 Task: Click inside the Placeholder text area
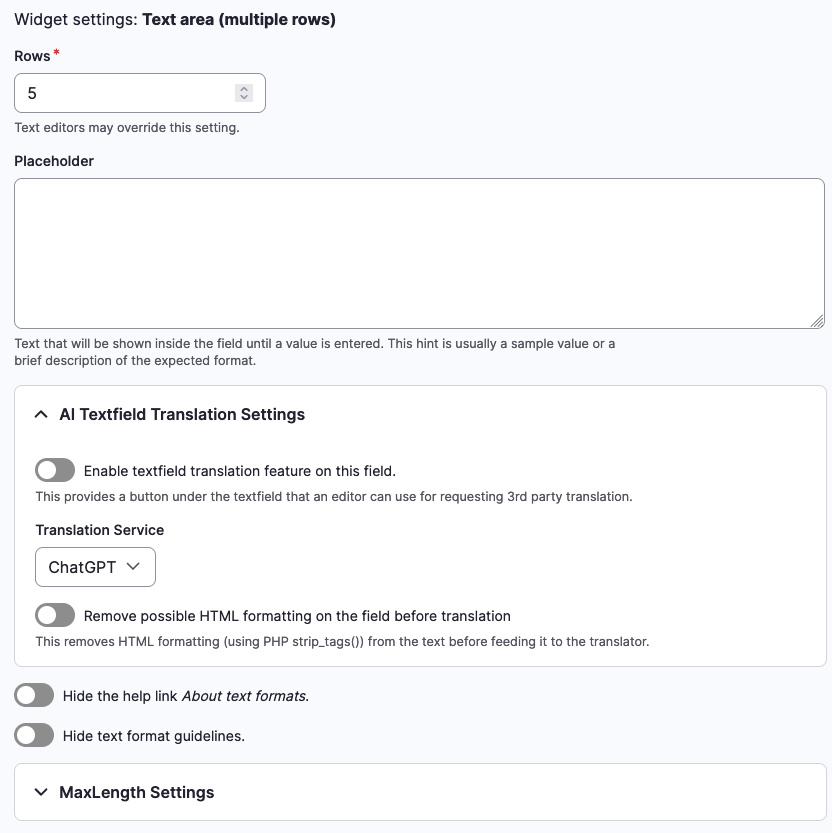click(416, 250)
